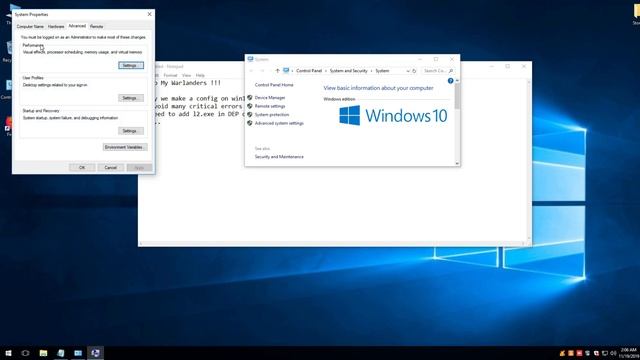Screen dimensions: 640x360
Task: Open volume control in system tray
Action: click(x=613, y=353)
